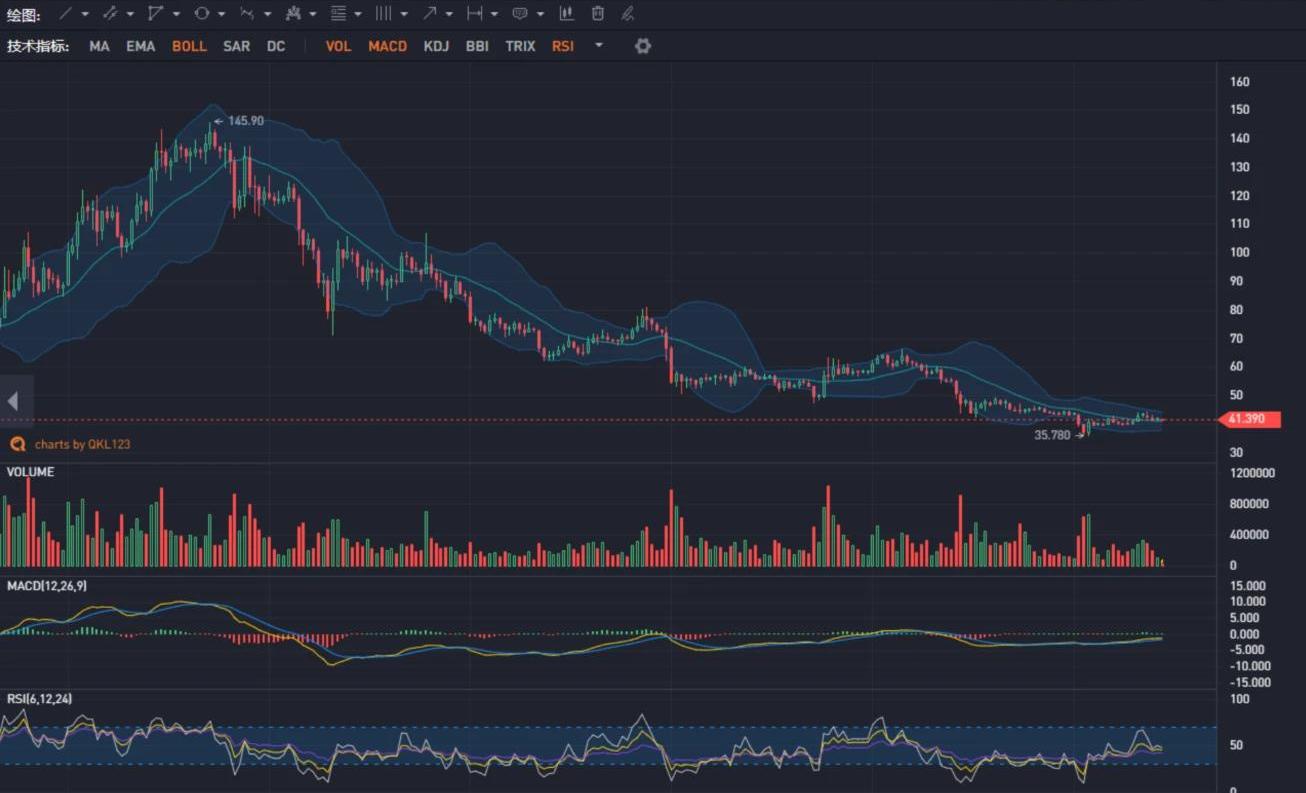Click the comment annotation bubble tool

[520, 14]
